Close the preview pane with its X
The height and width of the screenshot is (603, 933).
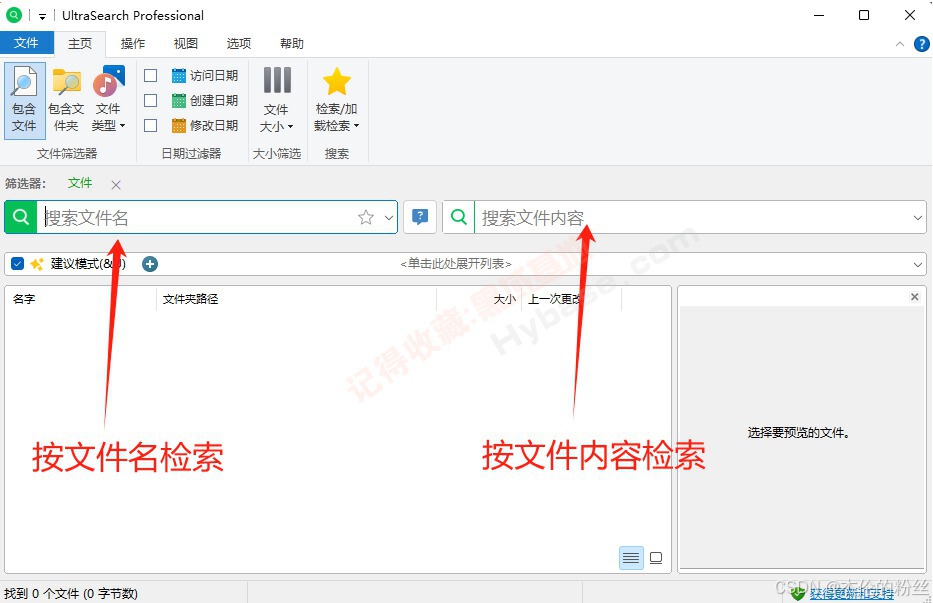click(915, 296)
